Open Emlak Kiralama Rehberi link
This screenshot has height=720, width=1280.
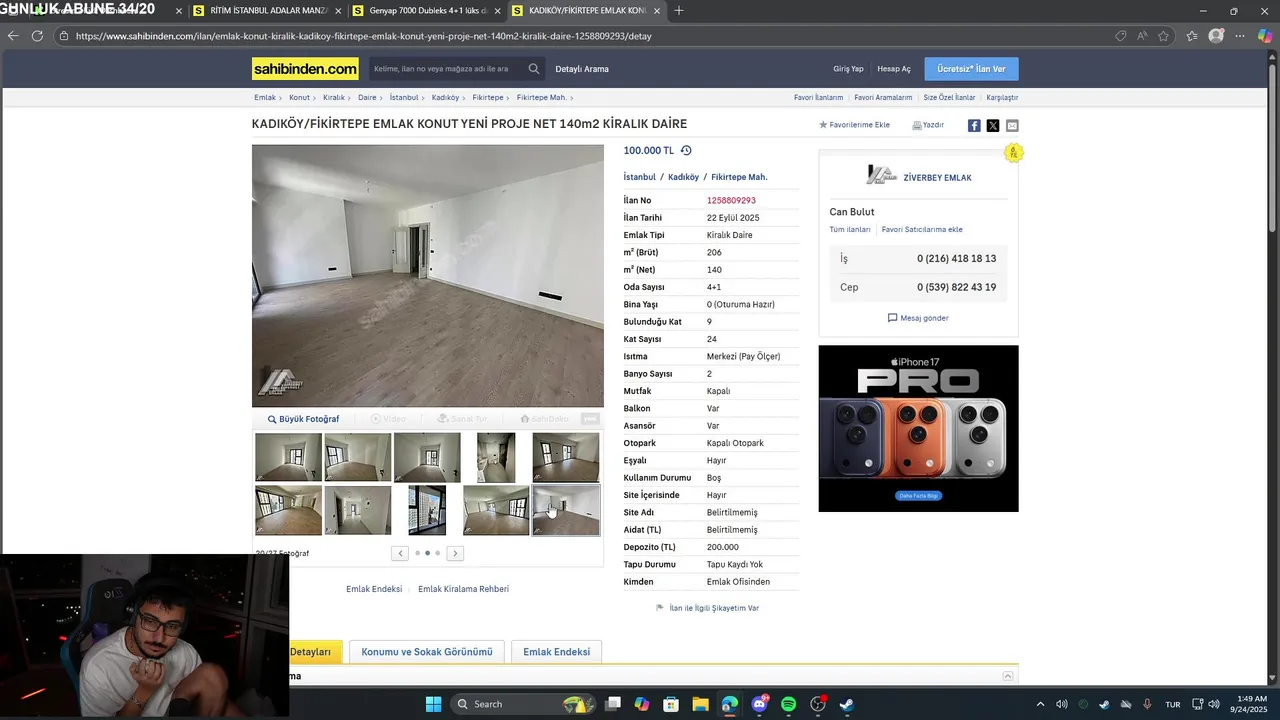pyautogui.click(x=463, y=589)
